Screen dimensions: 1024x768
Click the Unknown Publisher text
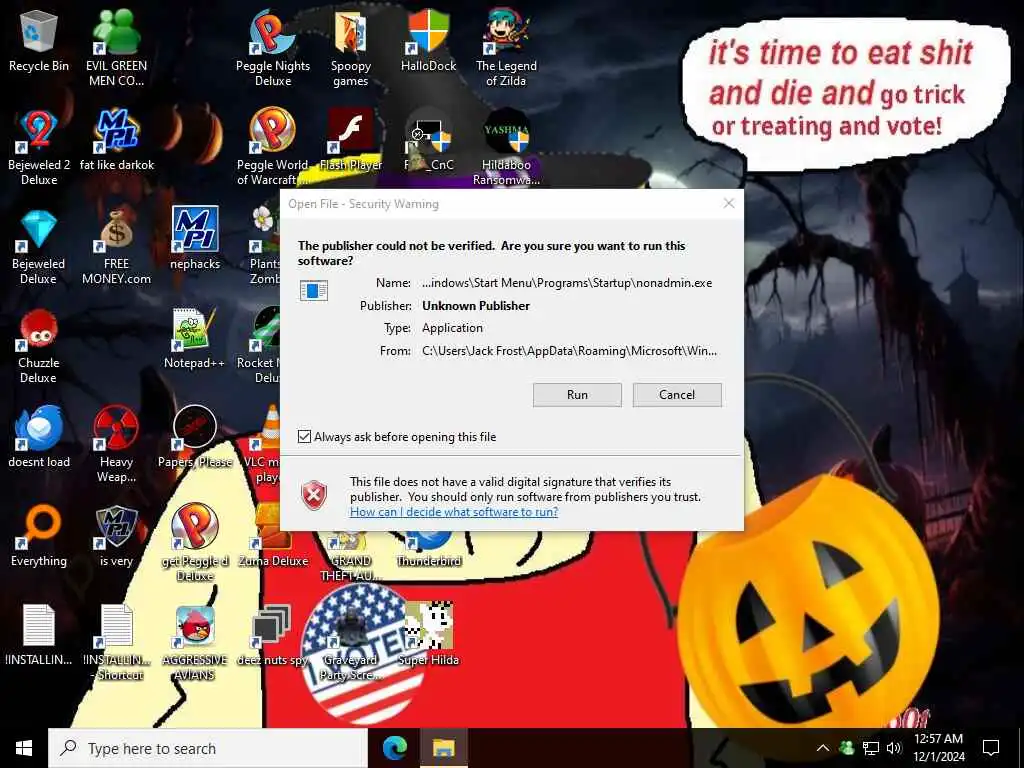[476, 306]
